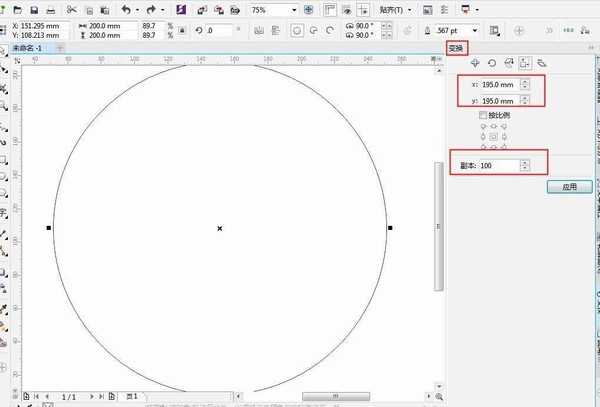Select the Size transform icon
This screenshot has height=407, width=600.
pyautogui.click(x=525, y=63)
